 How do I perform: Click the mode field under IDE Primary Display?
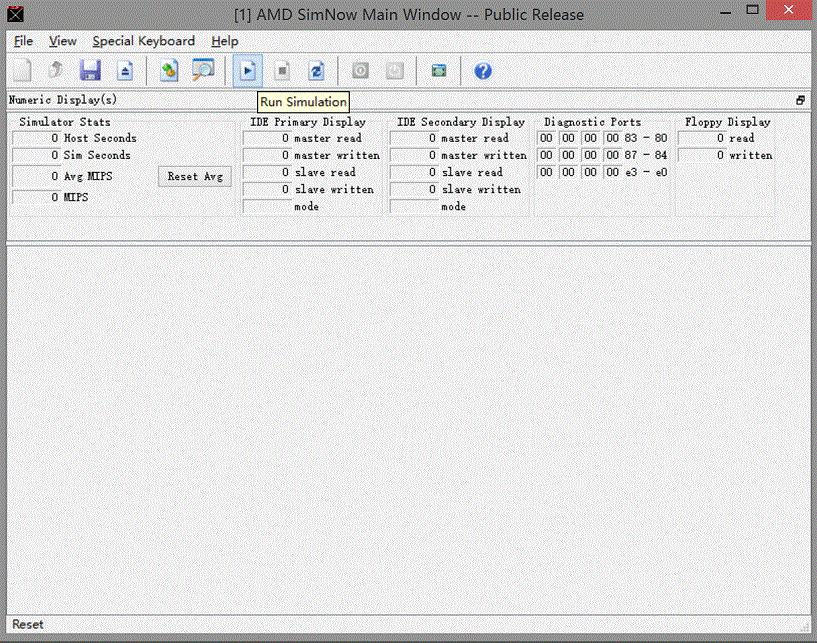268,206
